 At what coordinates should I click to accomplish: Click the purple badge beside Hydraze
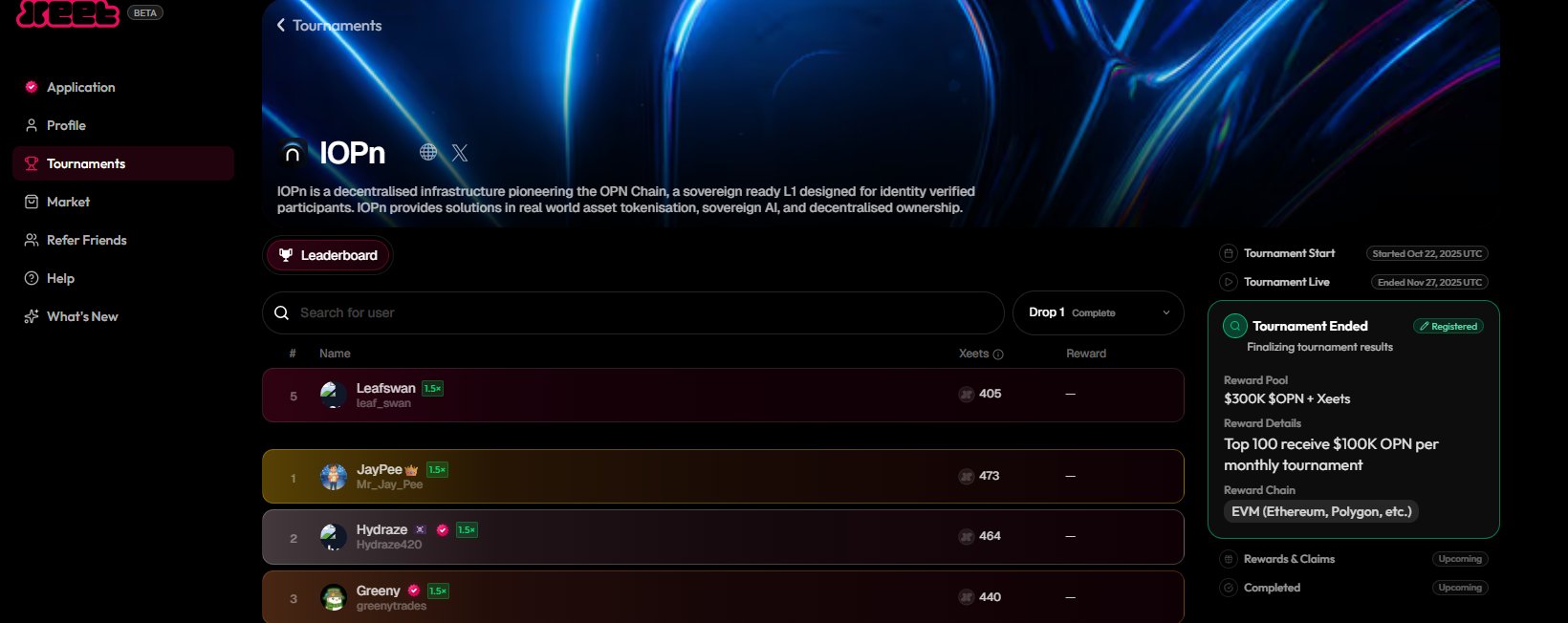pos(420,530)
